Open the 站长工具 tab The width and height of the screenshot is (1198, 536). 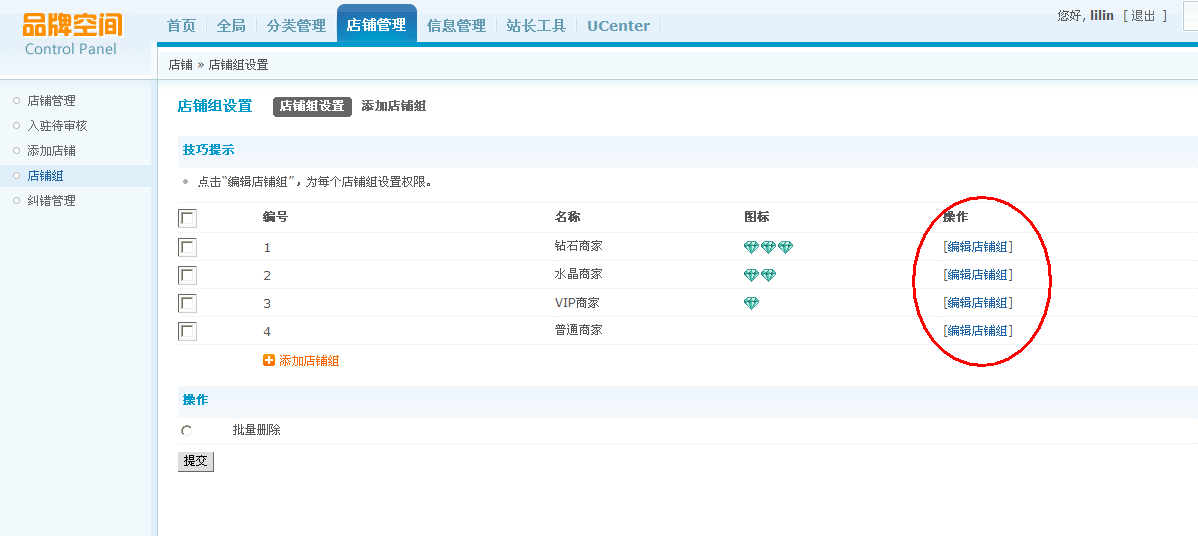tap(536, 25)
